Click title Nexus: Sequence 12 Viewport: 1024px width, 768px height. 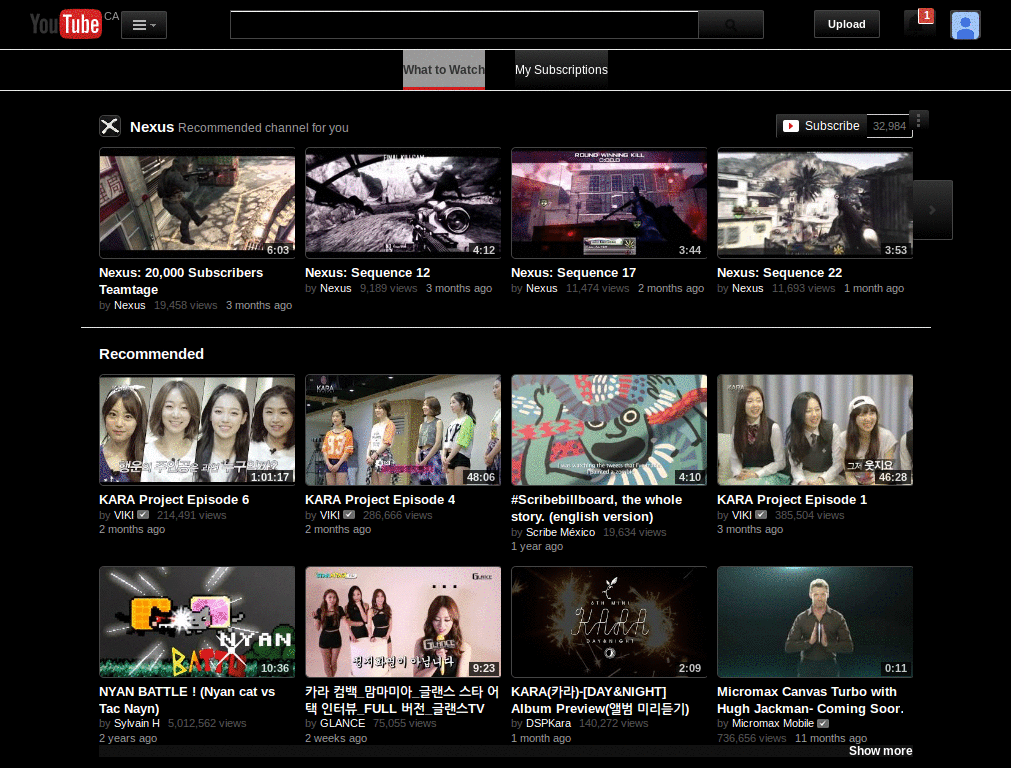(x=367, y=272)
